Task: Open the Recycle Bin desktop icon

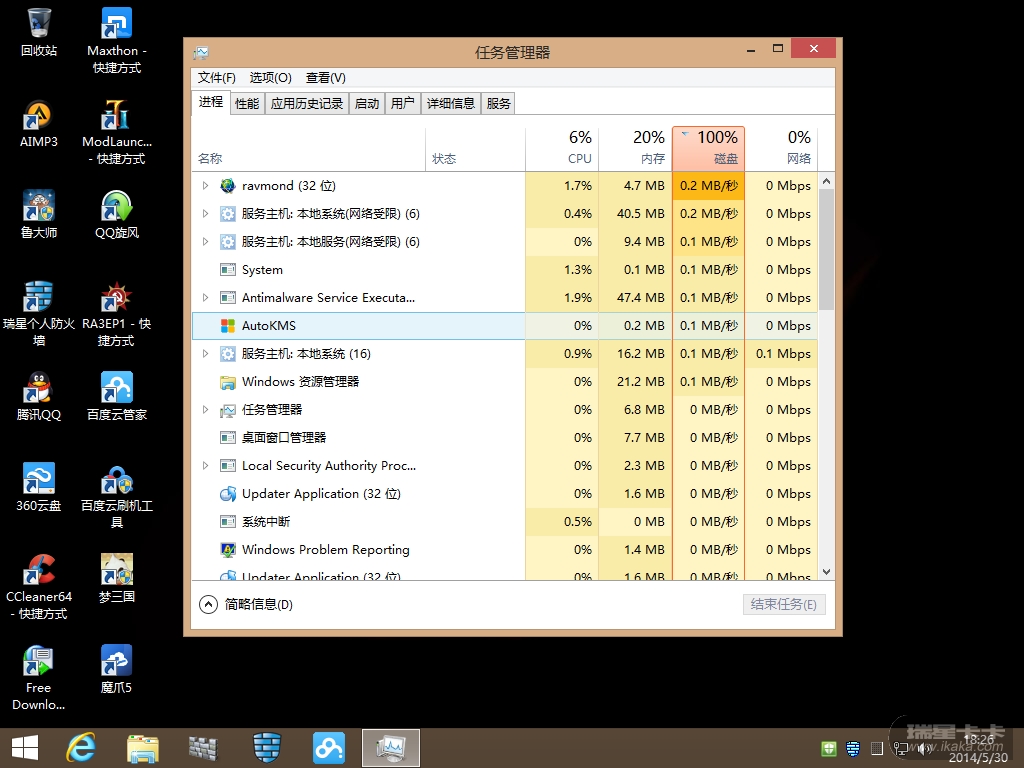Action: pos(39,32)
